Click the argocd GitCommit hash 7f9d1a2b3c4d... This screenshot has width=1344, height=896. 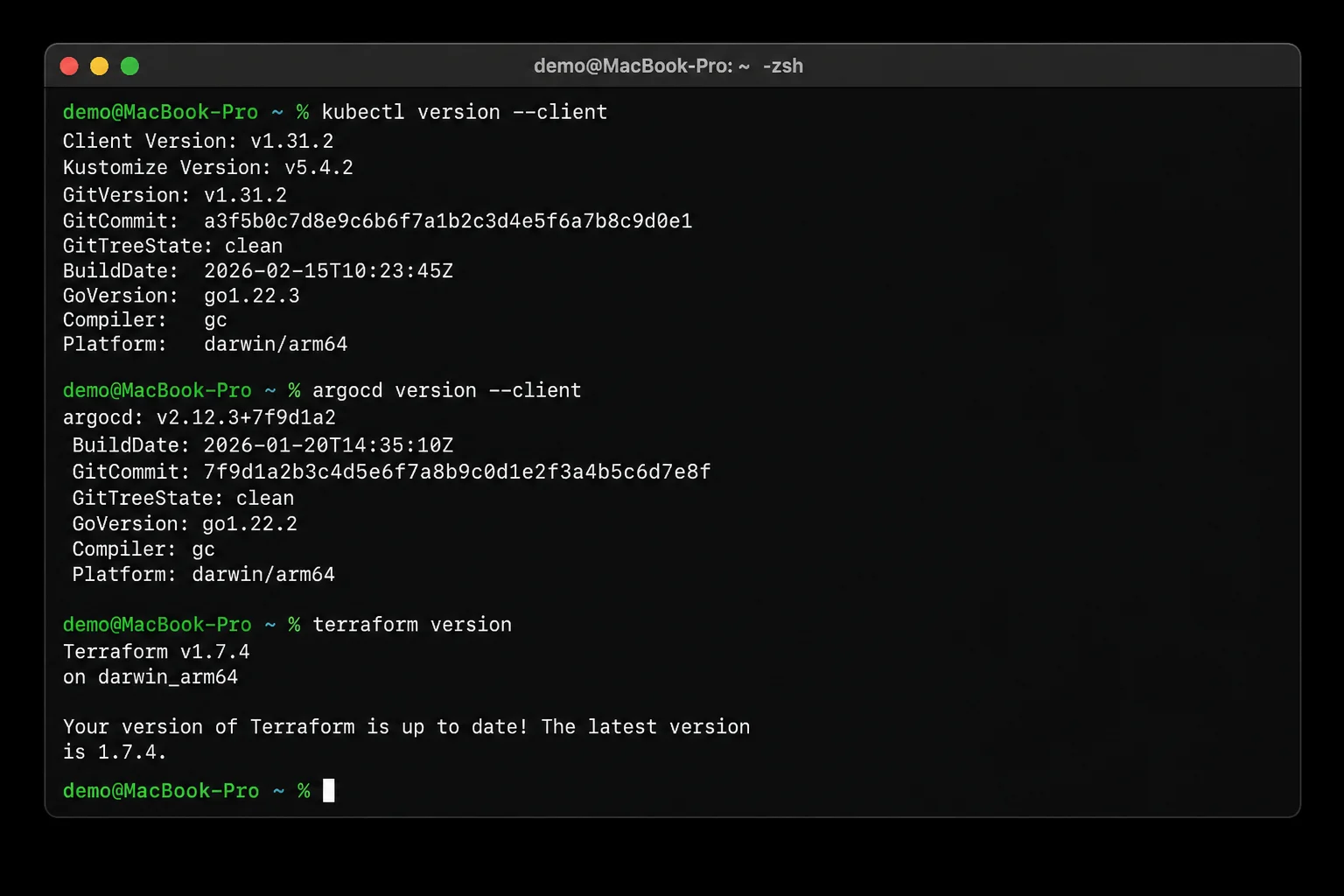(x=457, y=472)
